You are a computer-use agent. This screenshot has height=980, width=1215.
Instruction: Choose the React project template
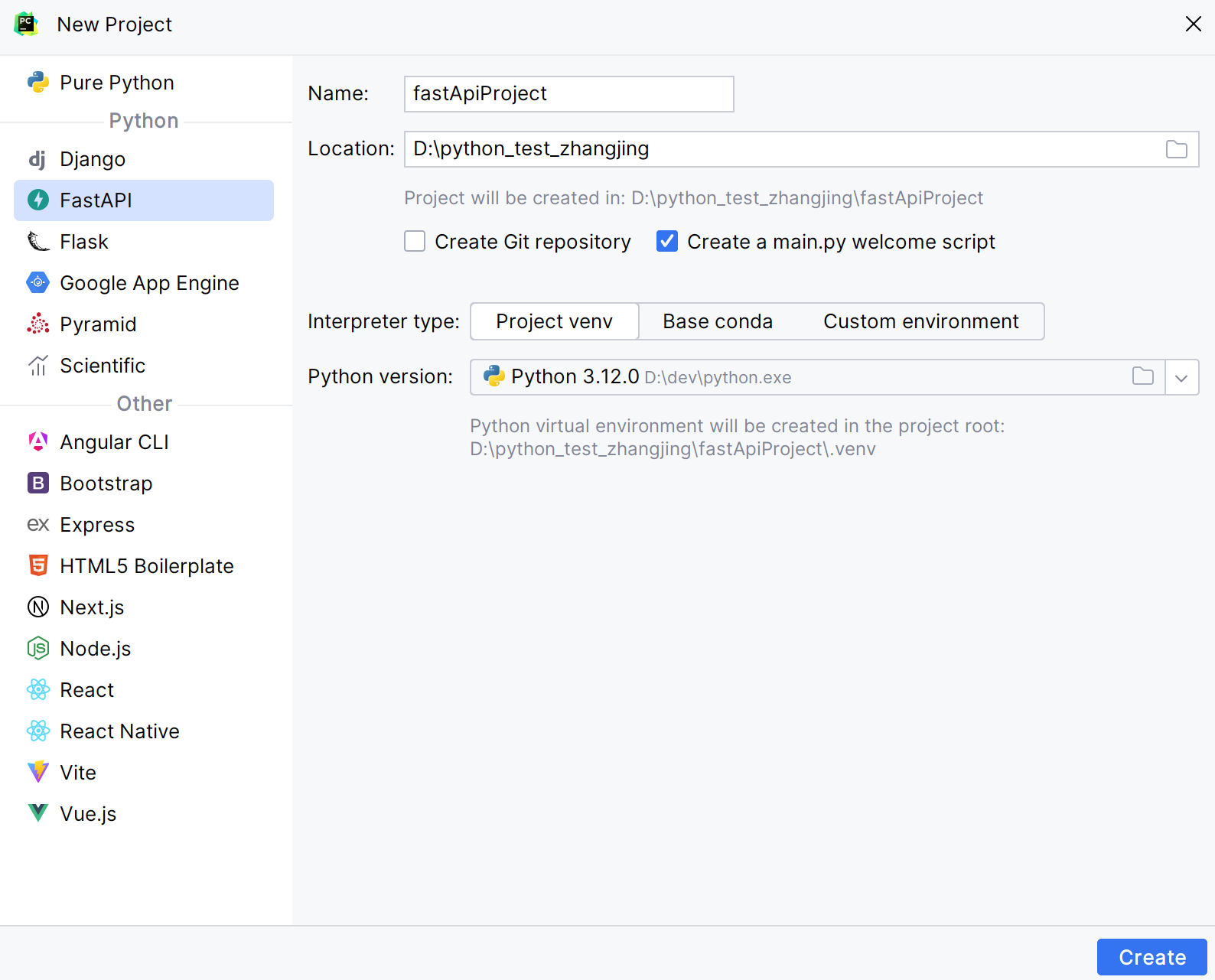pos(144,689)
